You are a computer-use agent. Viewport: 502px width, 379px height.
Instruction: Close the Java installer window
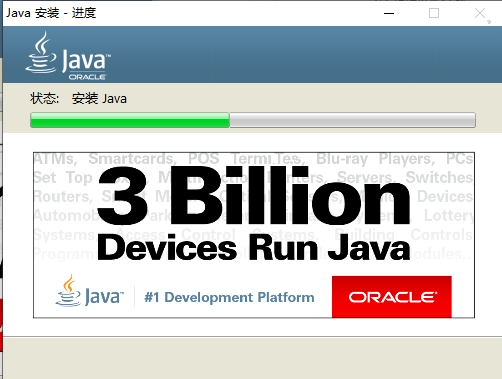tap(480, 13)
